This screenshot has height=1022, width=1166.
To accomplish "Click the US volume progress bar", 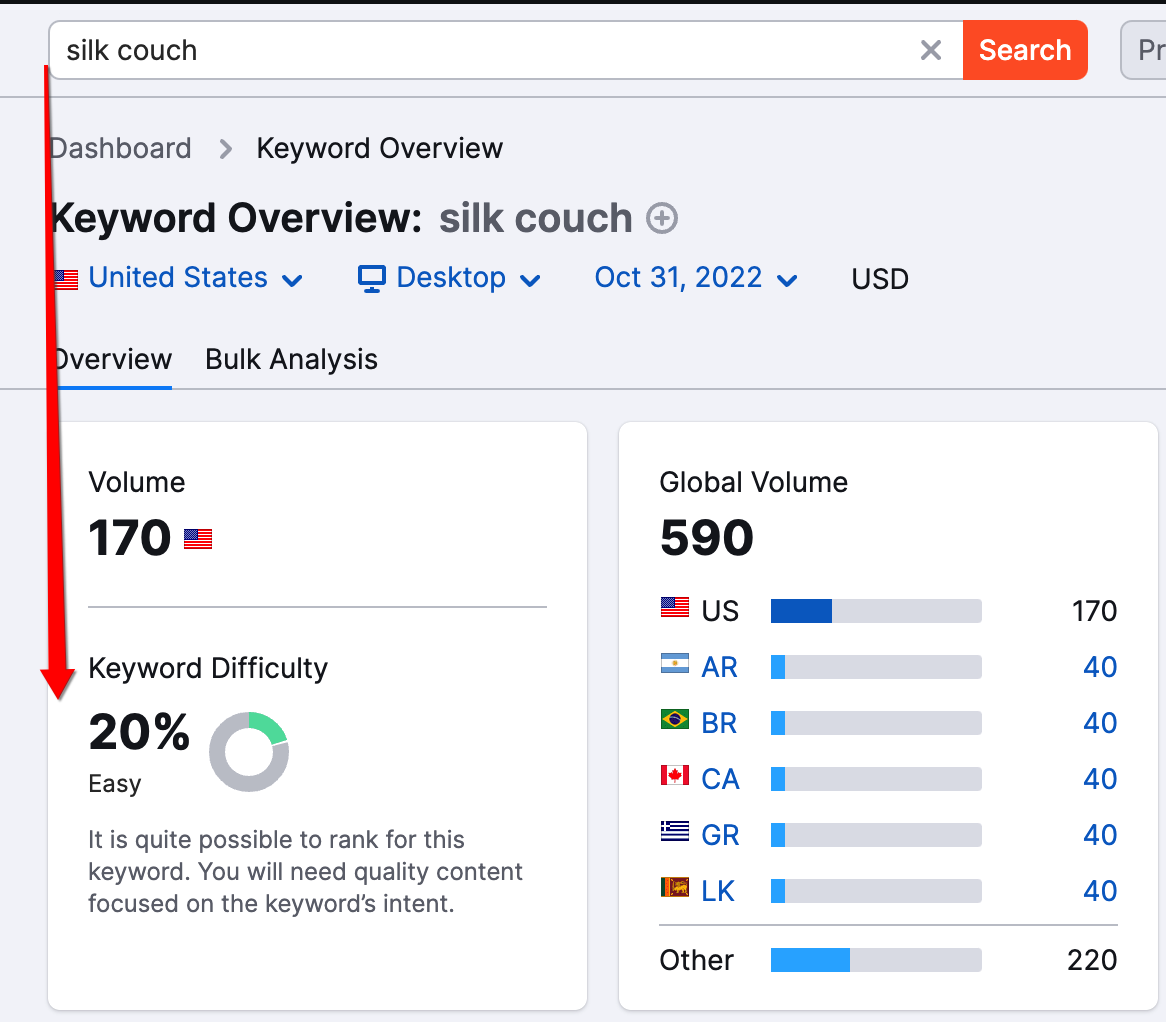I will click(875, 611).
